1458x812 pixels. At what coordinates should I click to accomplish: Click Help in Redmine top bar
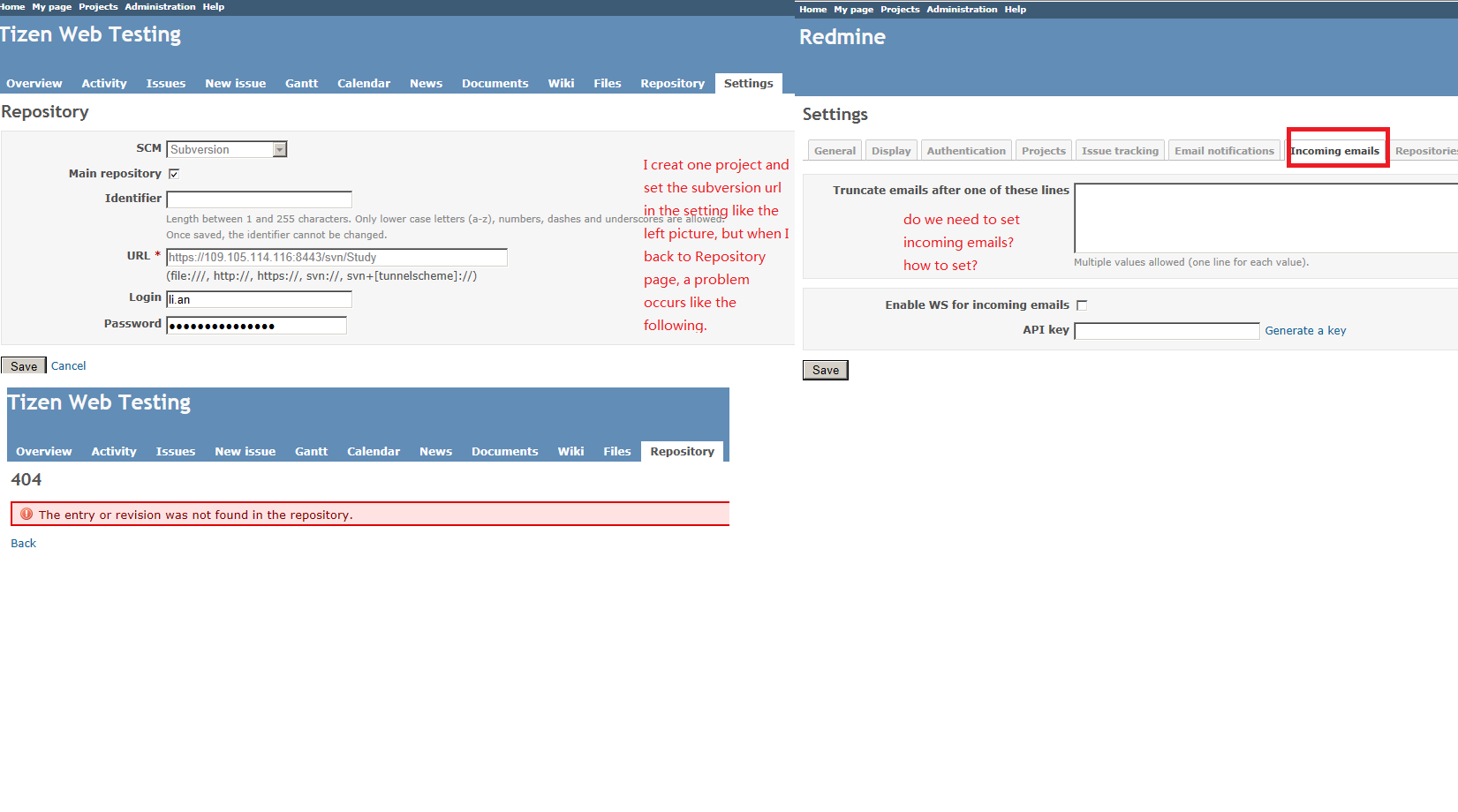point(1016,9)
